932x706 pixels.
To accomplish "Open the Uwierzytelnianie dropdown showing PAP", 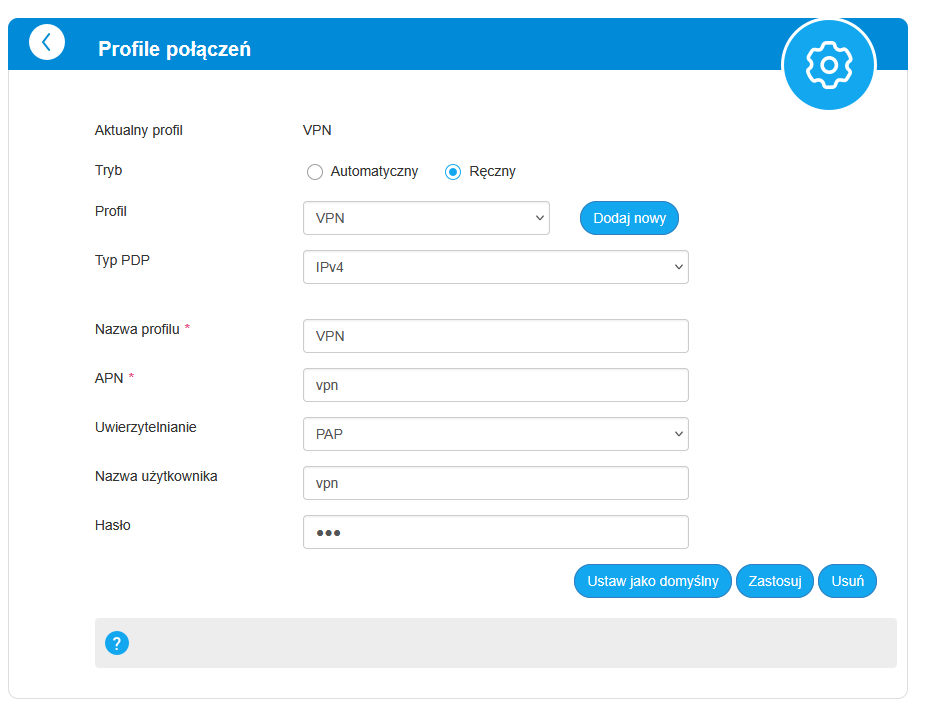I will (495, 434).
